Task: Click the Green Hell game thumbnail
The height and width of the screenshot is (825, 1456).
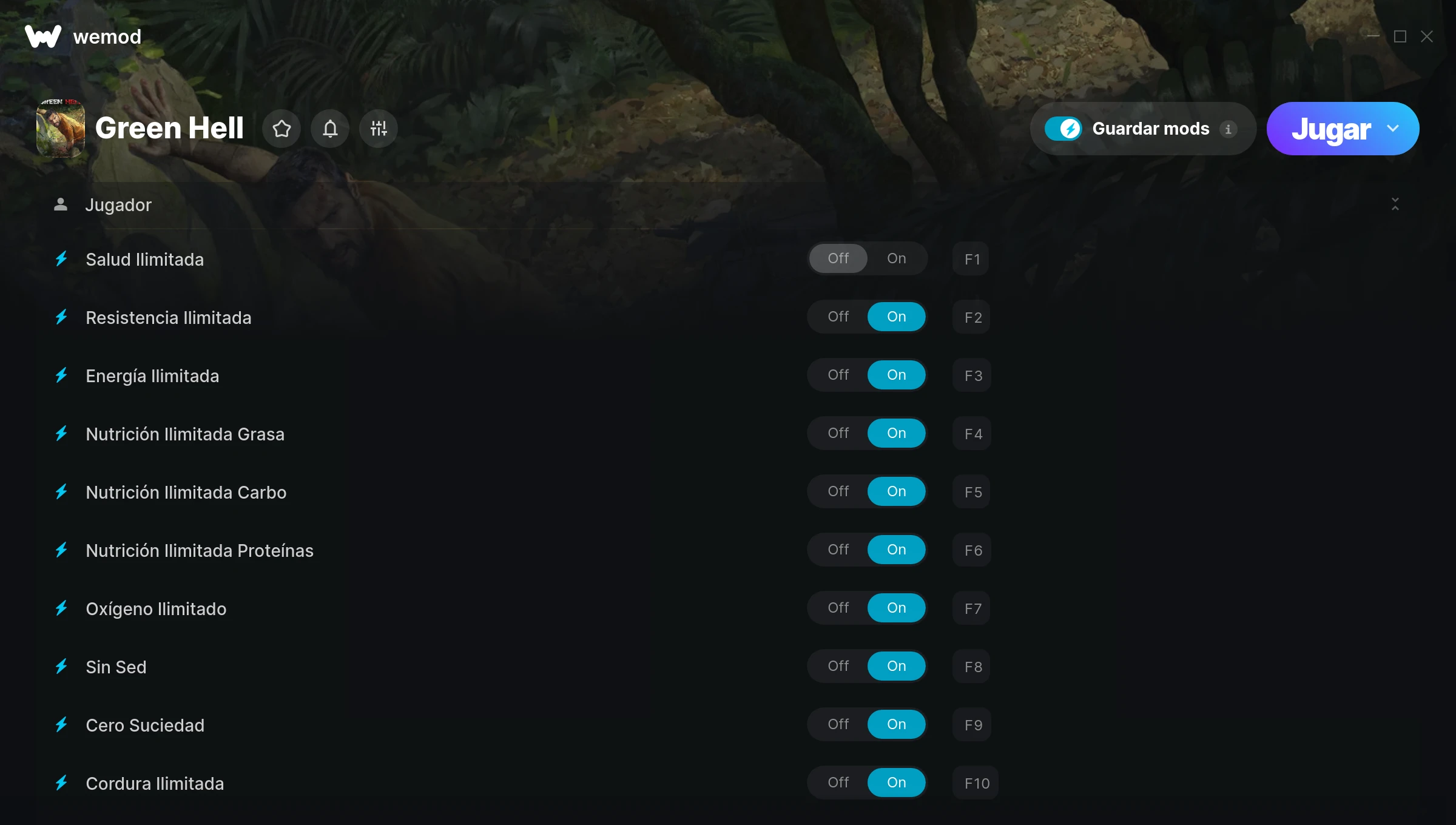Action: pos(61,128)
